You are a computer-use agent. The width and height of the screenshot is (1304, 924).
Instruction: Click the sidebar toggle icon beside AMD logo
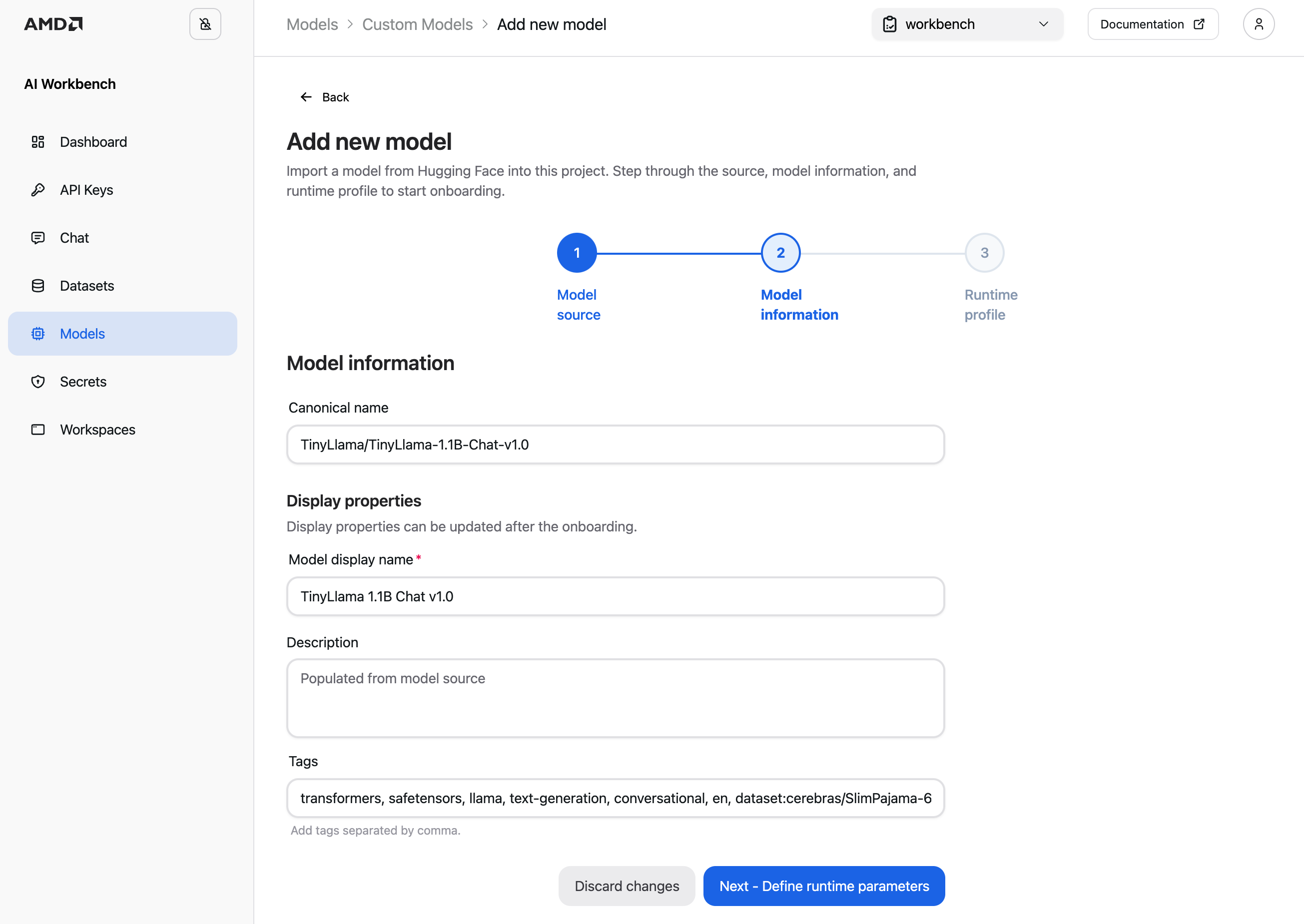205,24
